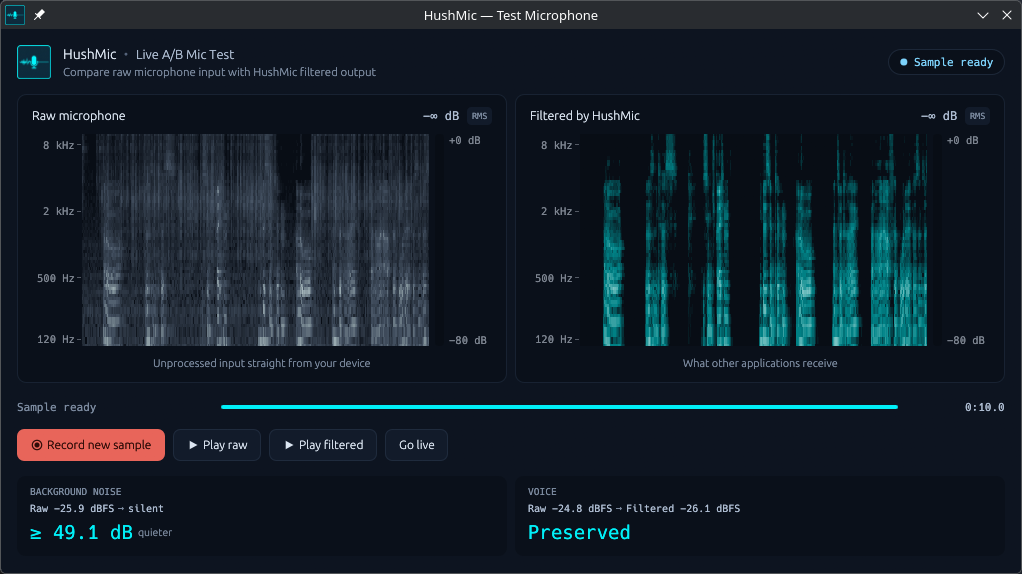Click 'Raw −24.8 dBFS → Filtered −26.1 dBFS' text
Screen dimensions: 1022x574
coord(634,508)
